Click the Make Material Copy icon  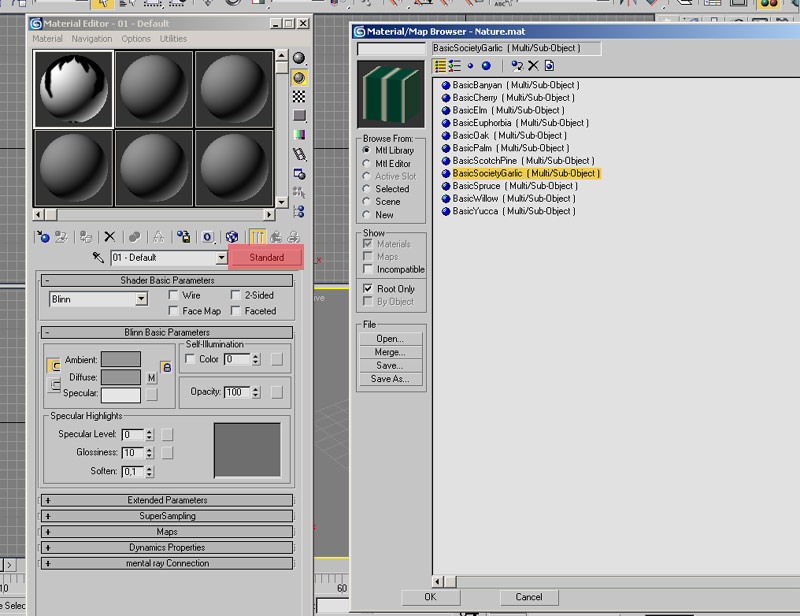pyautogui.click(x=135, y=237)
